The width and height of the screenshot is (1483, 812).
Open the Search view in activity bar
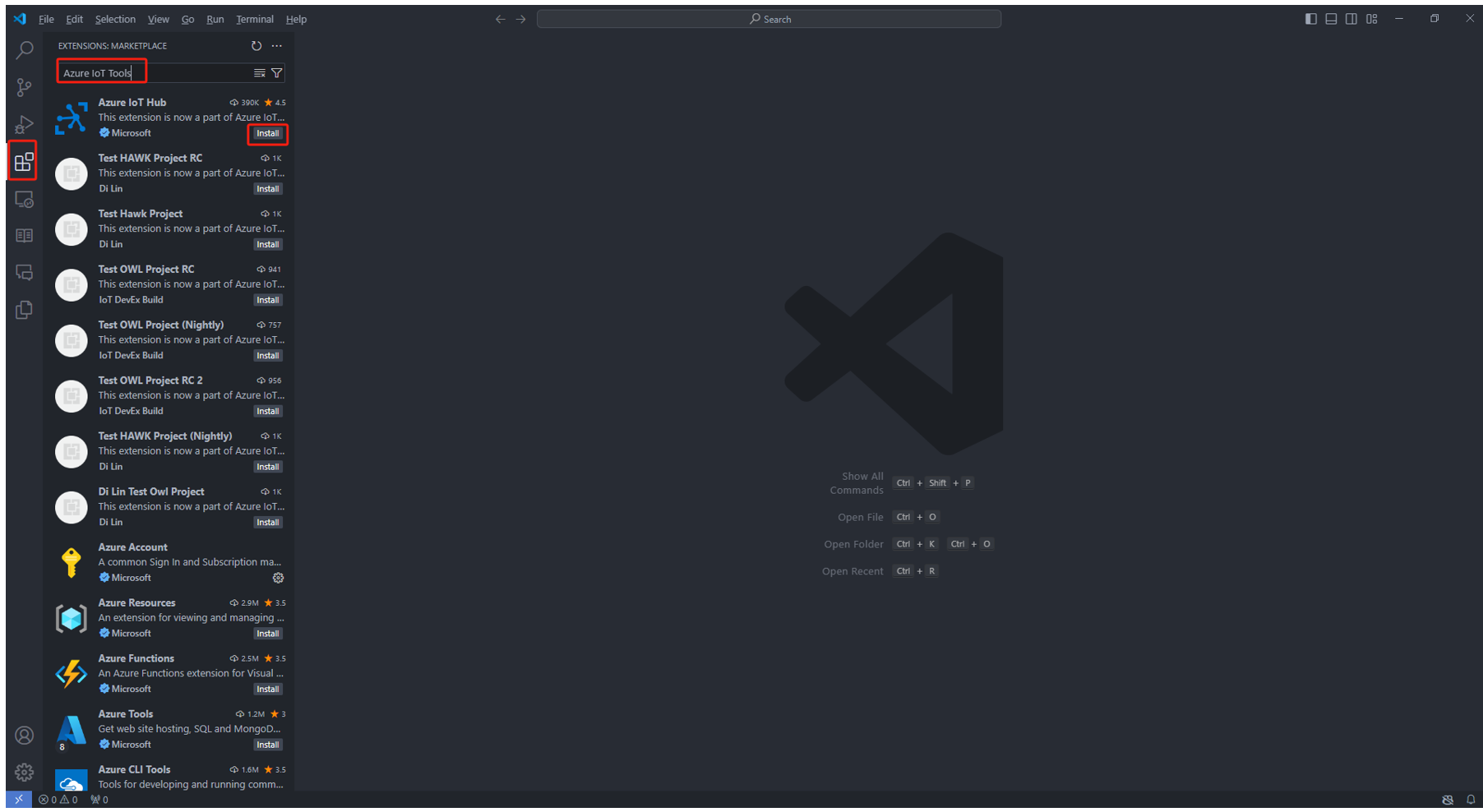tap(25, 51)
